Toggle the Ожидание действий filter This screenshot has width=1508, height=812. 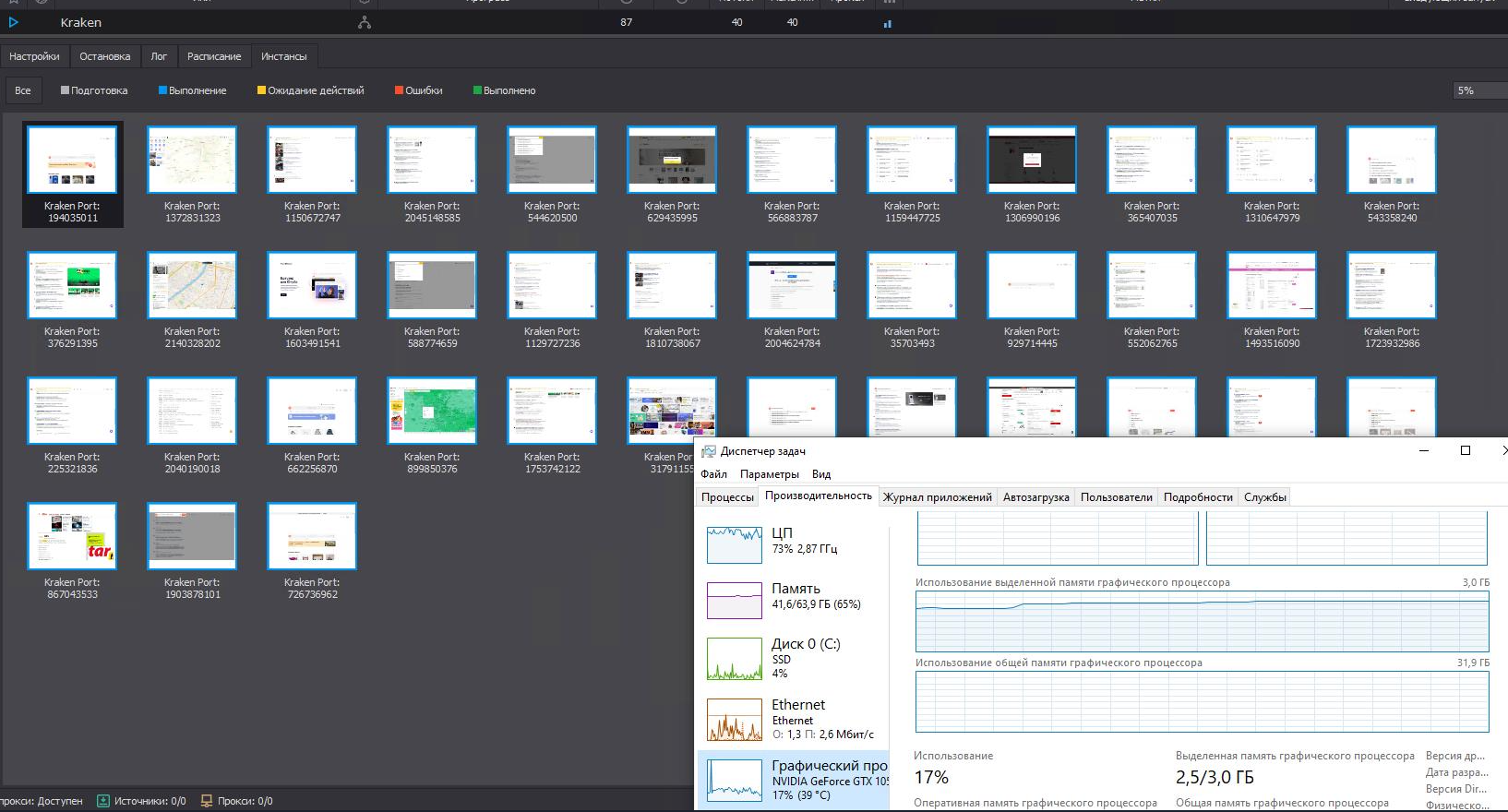310,90
